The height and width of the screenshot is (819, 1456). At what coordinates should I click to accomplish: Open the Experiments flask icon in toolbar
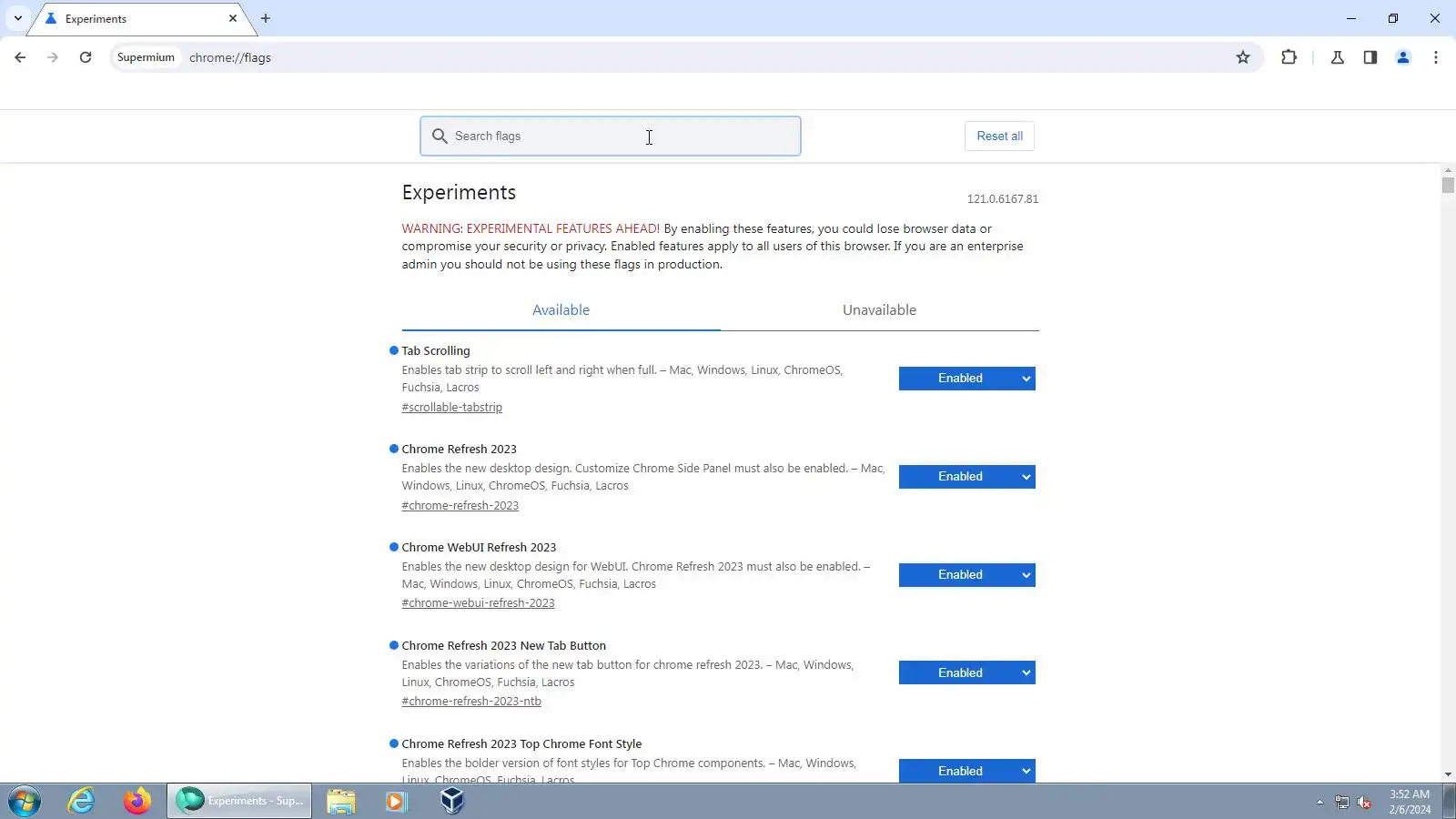(1337, 57)
